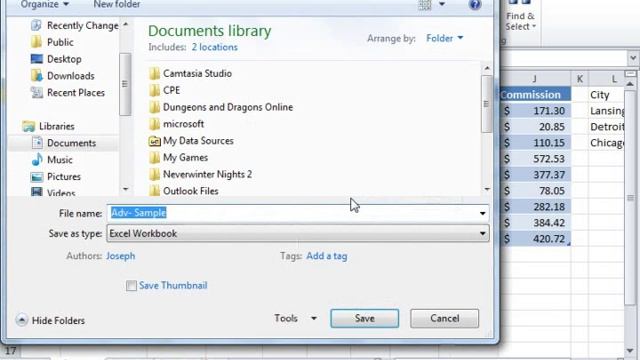This screenshot has width=640, height=360.
Task: Click the Recently Changed icon
Action: point(36,25)
